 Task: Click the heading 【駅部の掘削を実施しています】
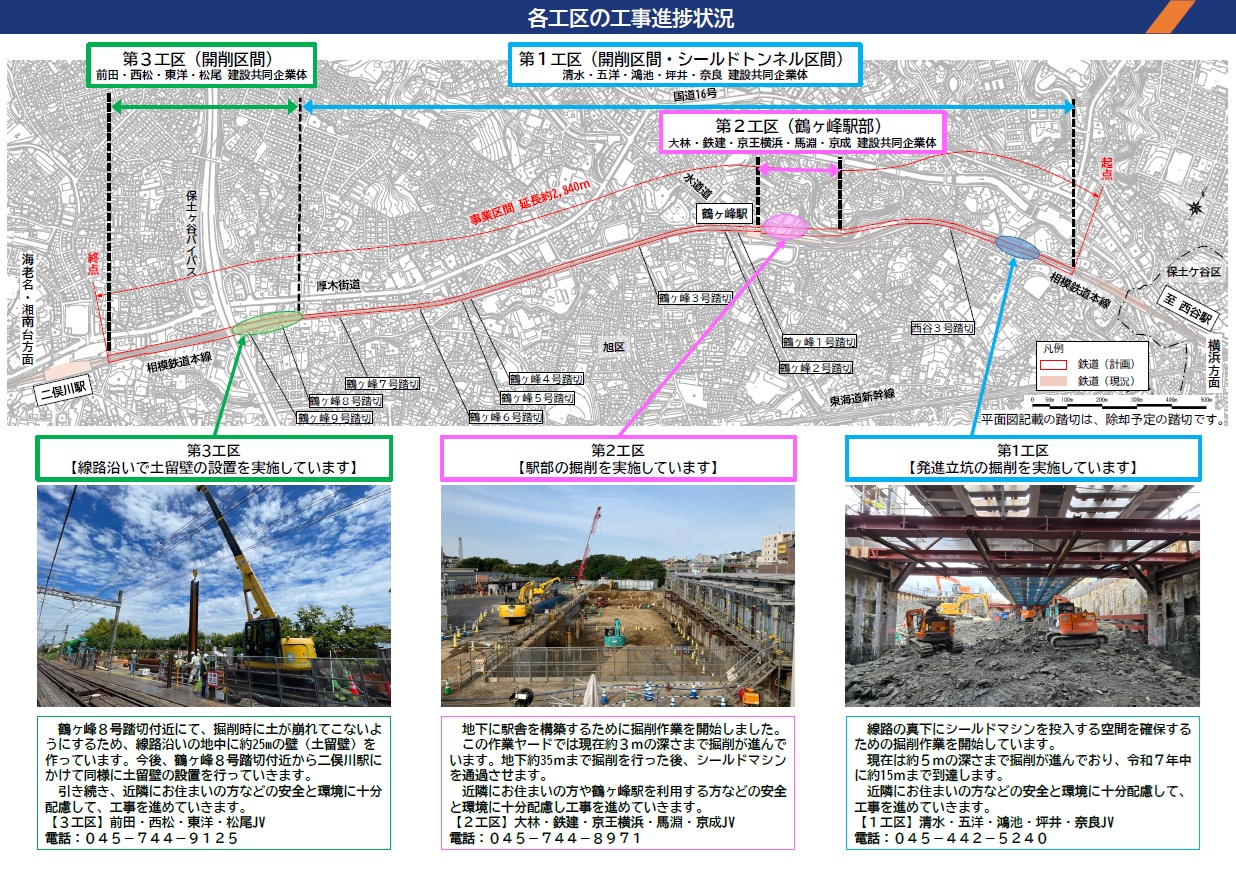617,468
